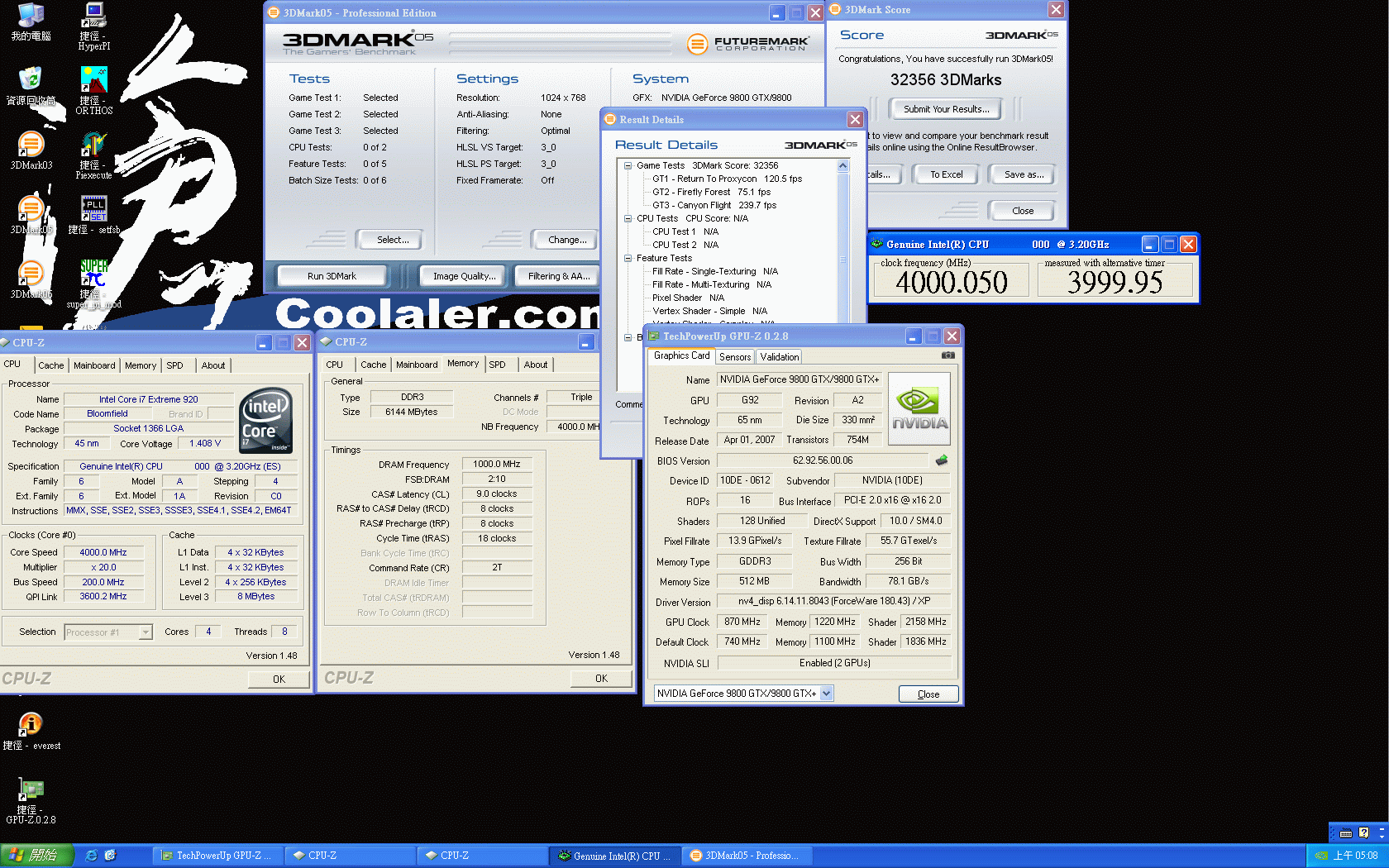The width and height of the screenshot is (1389, 868).
Task: Click the DRAM Frequency 1000.0 MHz value
Action: pos(496,465)
